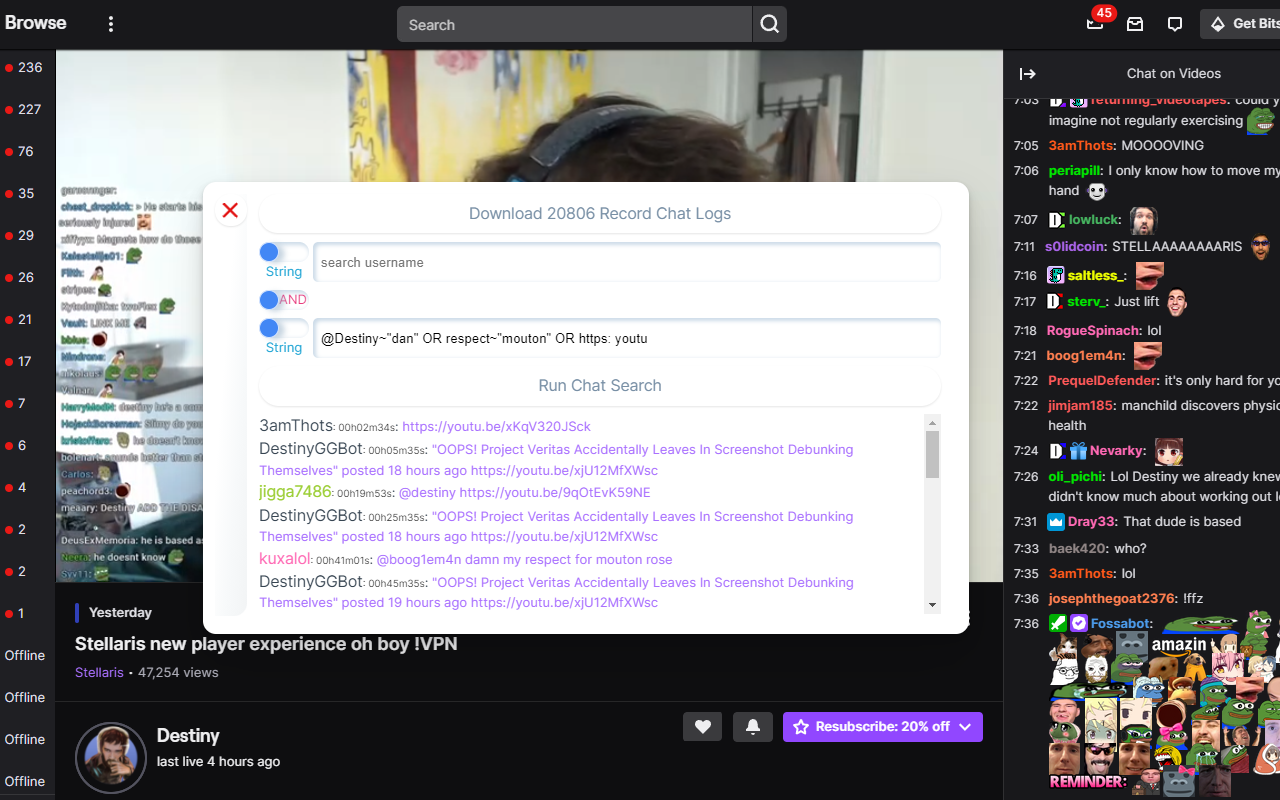This screenshot has width=1280, height=800.
Task: Select sidebar channel with 35 viewers
Action: click(x=20, y=194)
